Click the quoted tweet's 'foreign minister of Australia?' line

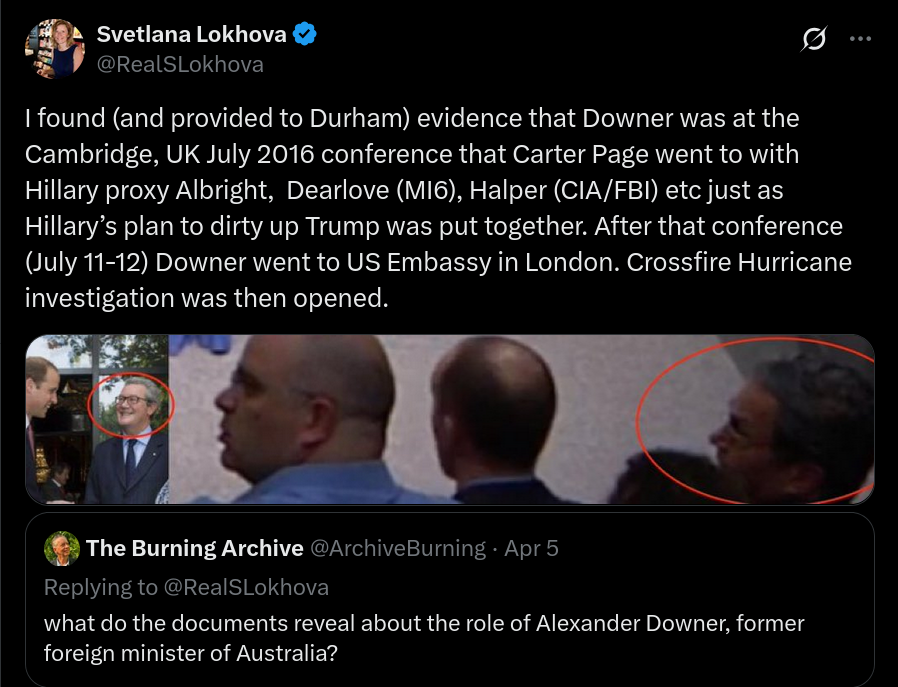pos(191,653)
